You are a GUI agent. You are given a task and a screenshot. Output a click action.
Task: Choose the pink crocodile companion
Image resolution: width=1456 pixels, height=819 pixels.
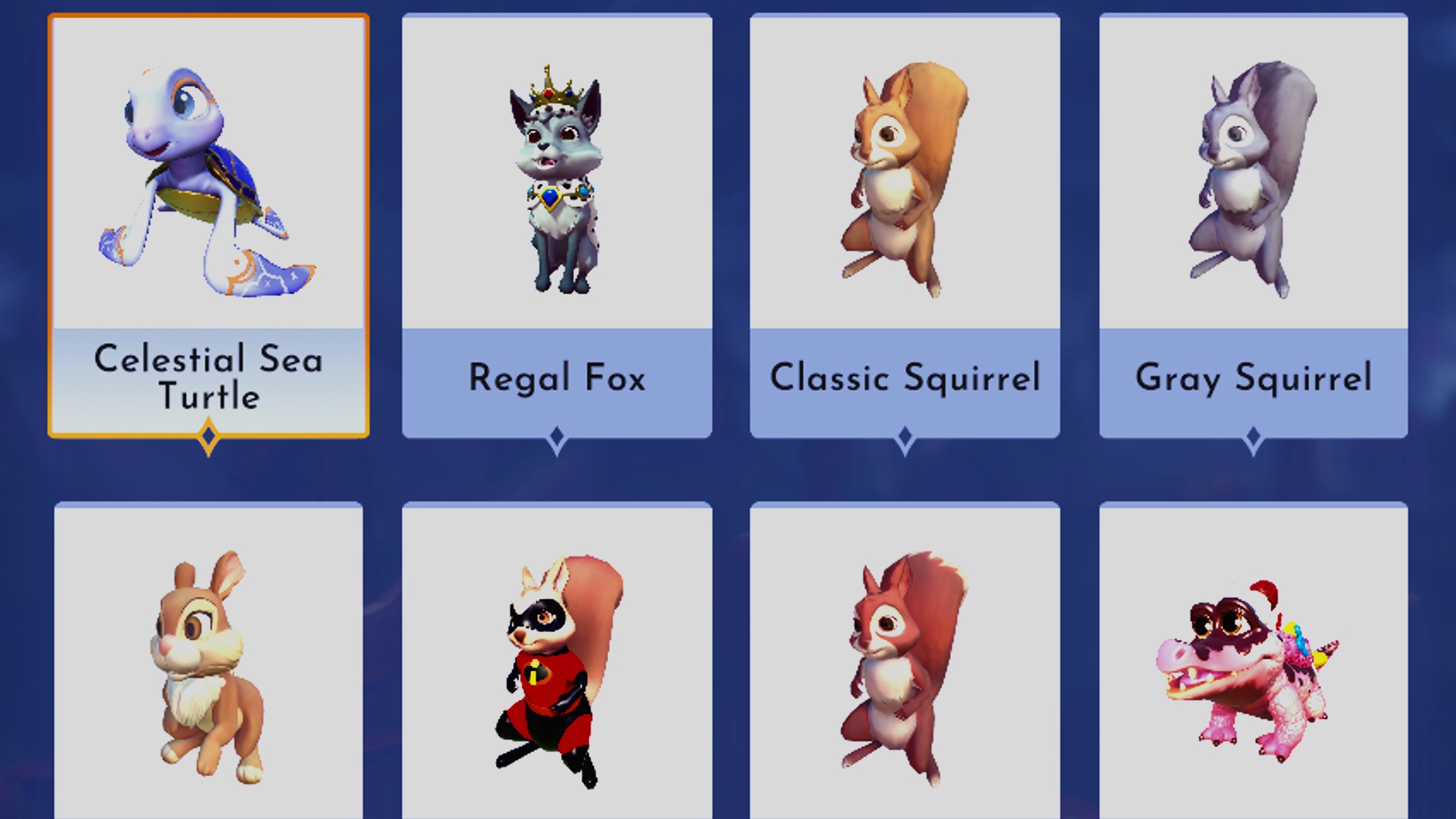(x=1247, y=672)
